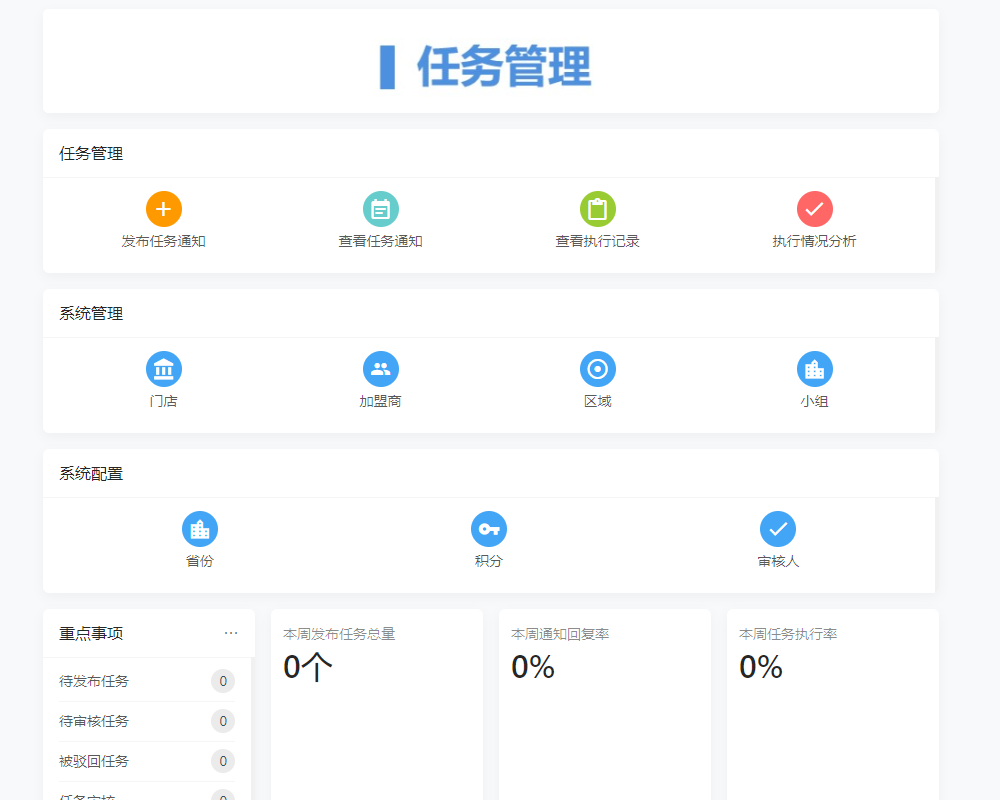Open the 积分 points configuration icon
Screen dimensions: 1000x800
488,529
